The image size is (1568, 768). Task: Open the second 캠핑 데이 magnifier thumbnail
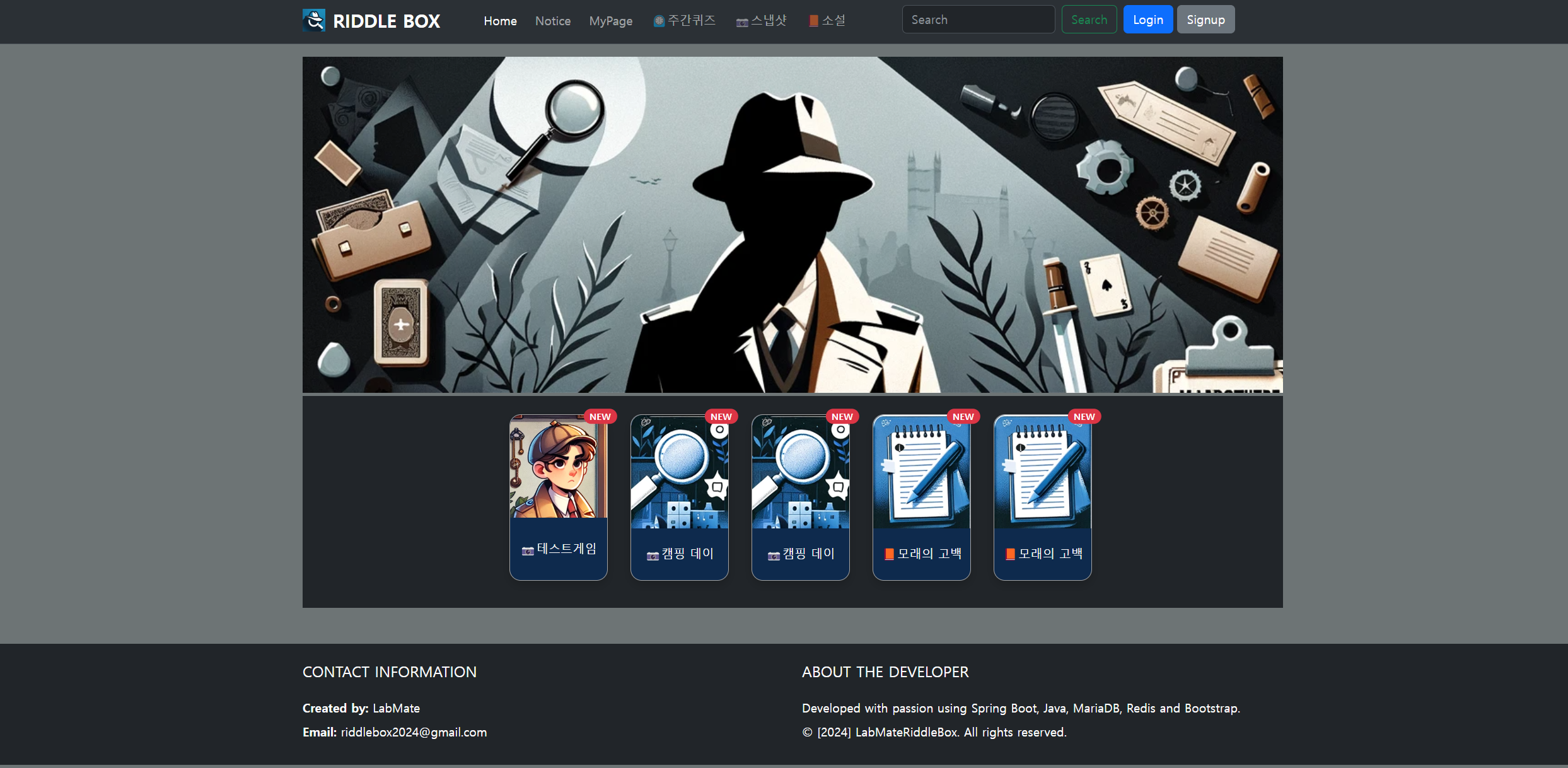pyautogui.click(x=800, y=472)
